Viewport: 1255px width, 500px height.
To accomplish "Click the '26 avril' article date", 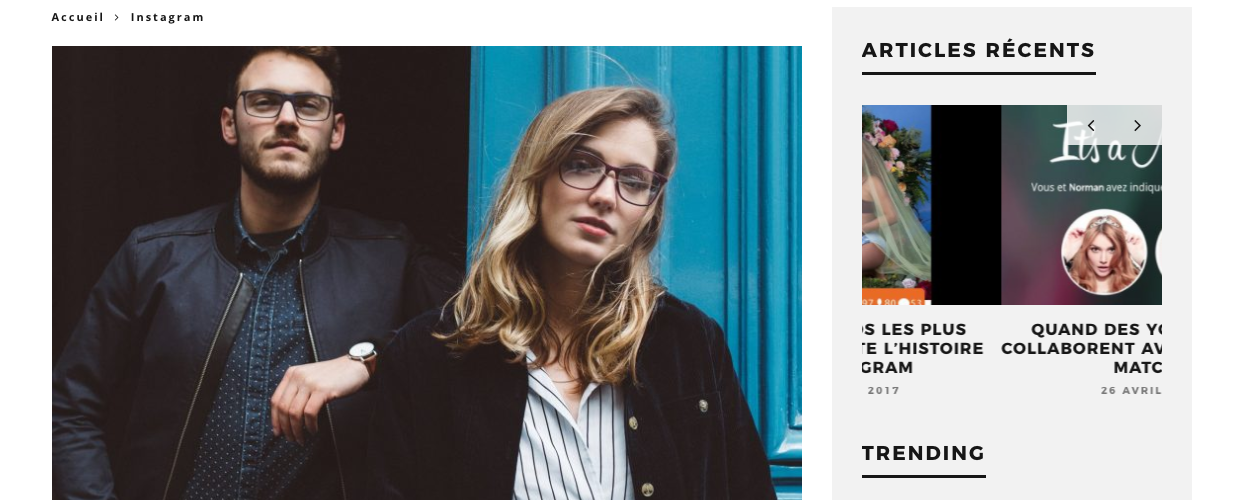I will [1131, 390].
